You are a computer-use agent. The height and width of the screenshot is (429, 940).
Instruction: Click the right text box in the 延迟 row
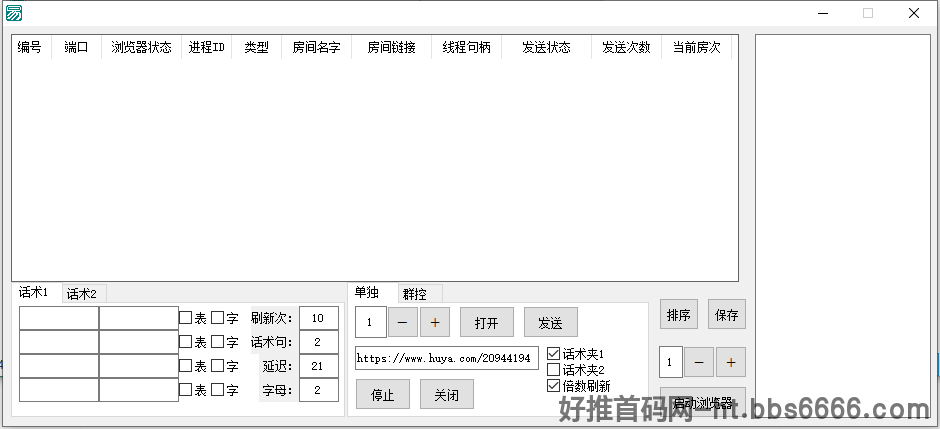(138, 366)
